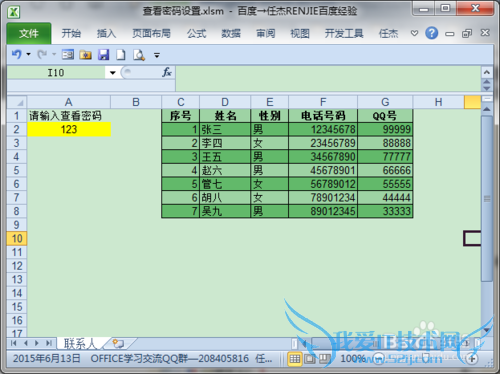Click the vertical scrollbar up arrow

(x=487, y=109)
